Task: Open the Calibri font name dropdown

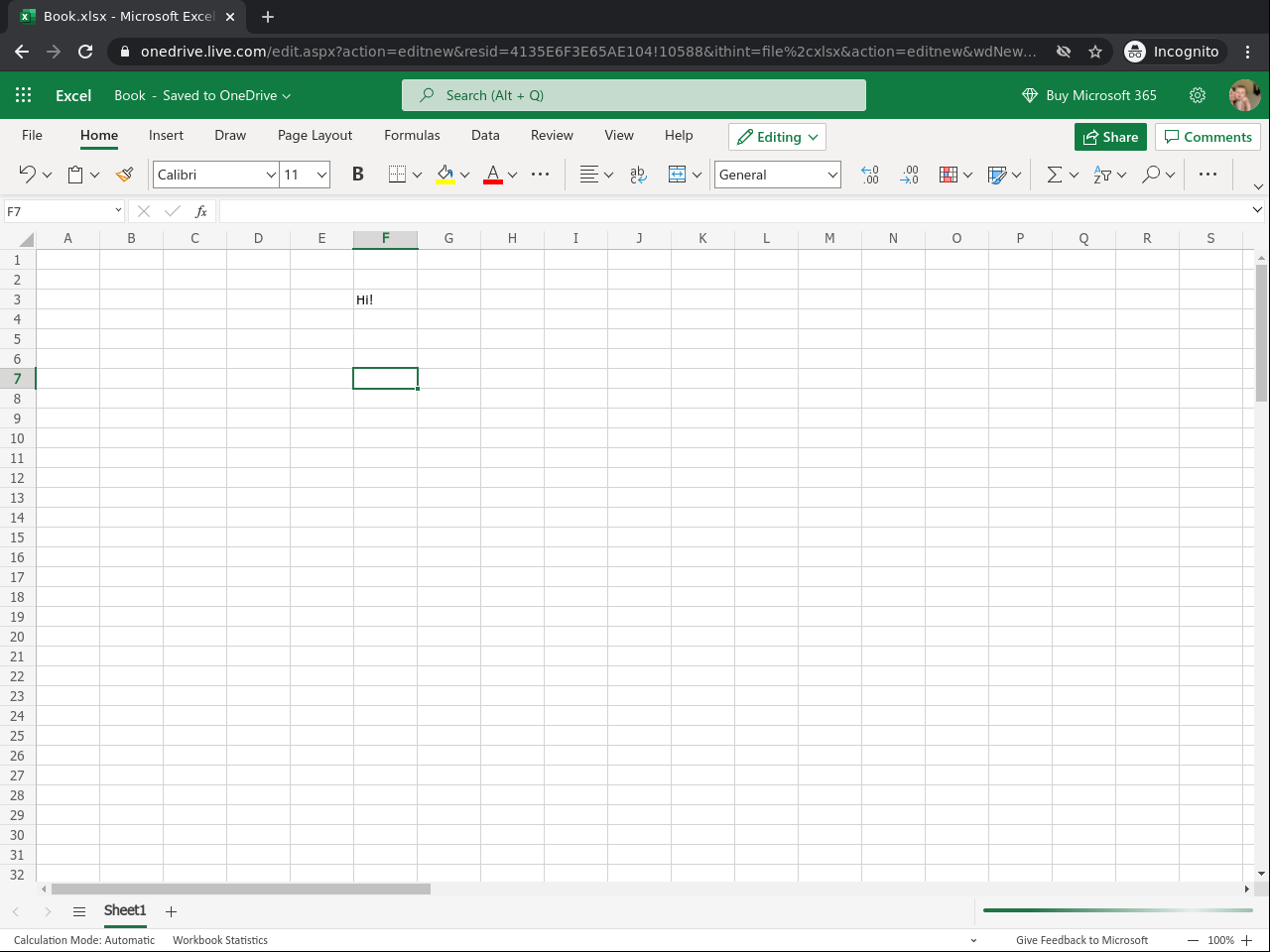Action: pyautogui.click(x=271, y=176)
